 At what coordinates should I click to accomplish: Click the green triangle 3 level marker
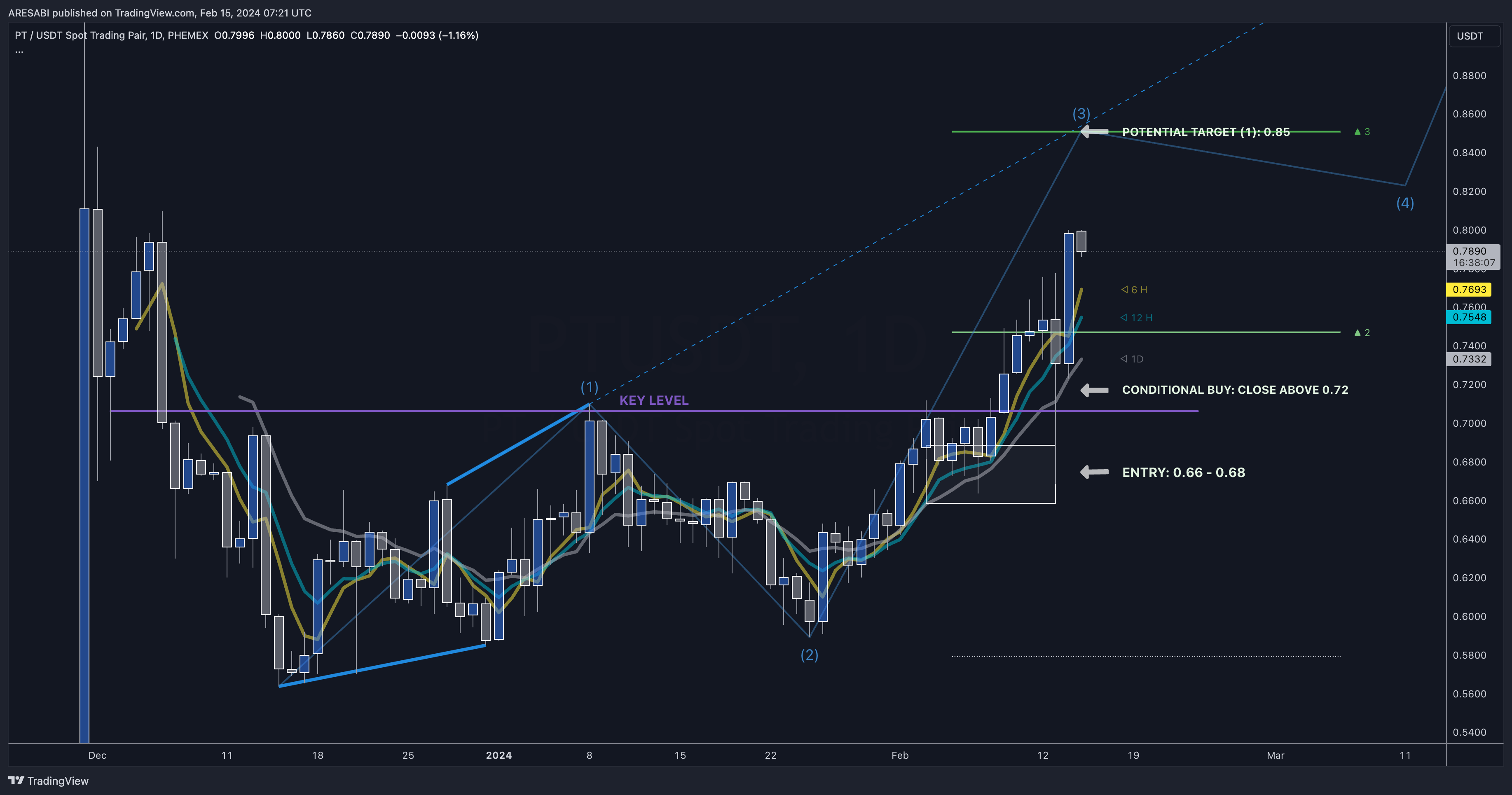(1362, 131)
